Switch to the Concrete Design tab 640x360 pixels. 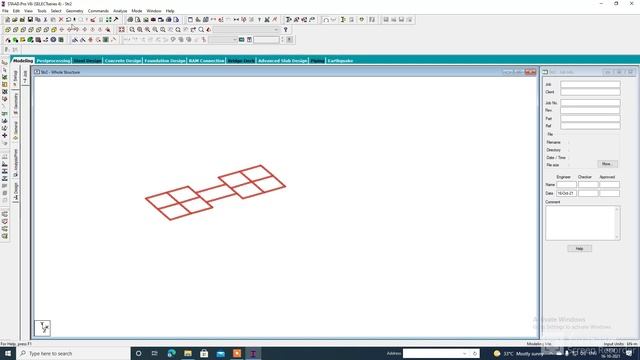pos(122,60)
